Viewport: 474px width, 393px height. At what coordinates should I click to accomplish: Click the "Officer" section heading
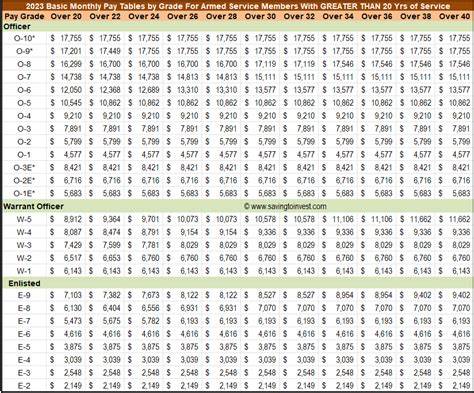coord(17,27)
